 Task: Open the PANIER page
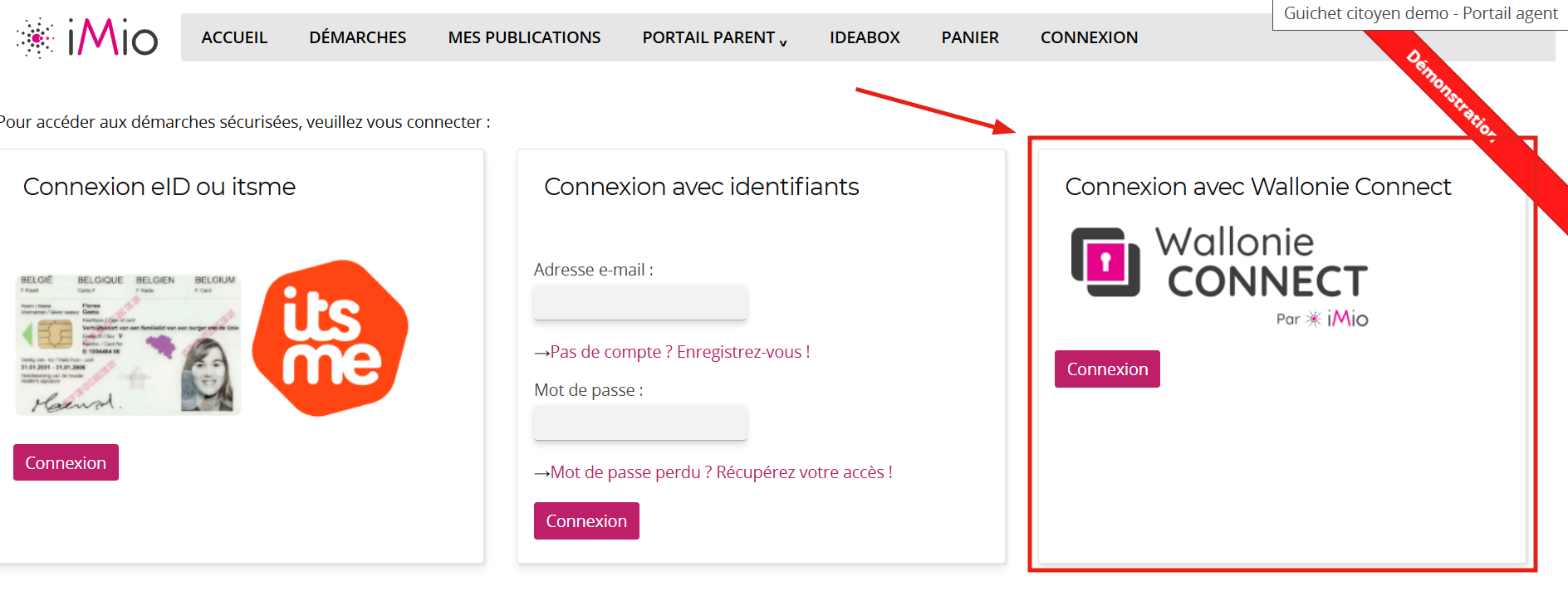[969, 37]
